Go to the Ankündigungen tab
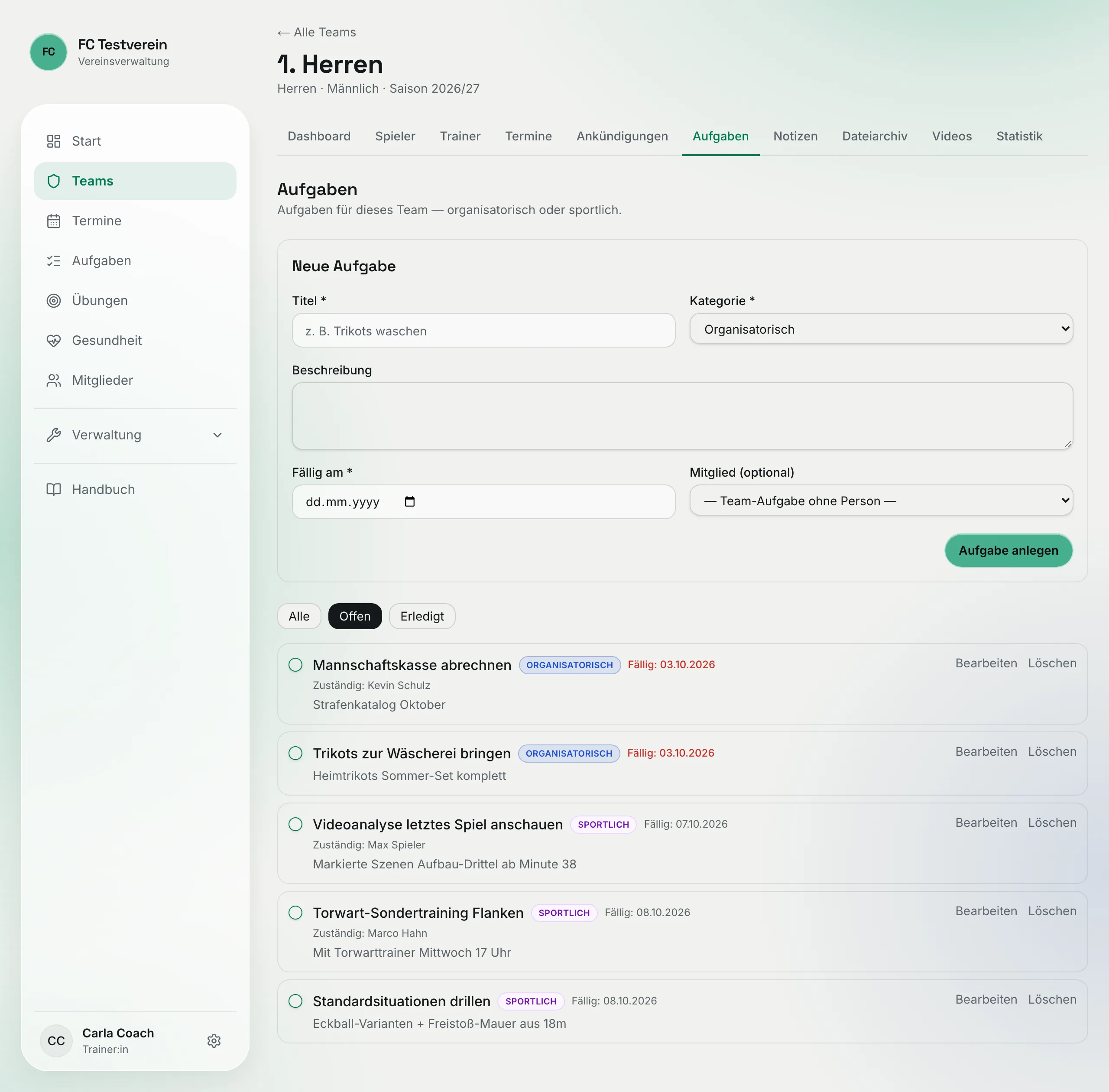Screen dimensions: 1109x1092 pos(622,136)
